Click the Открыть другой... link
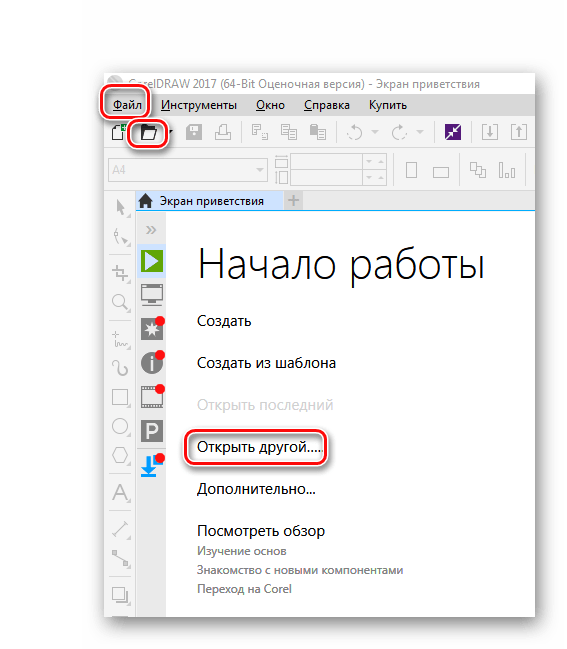 [x=259, y=447]
